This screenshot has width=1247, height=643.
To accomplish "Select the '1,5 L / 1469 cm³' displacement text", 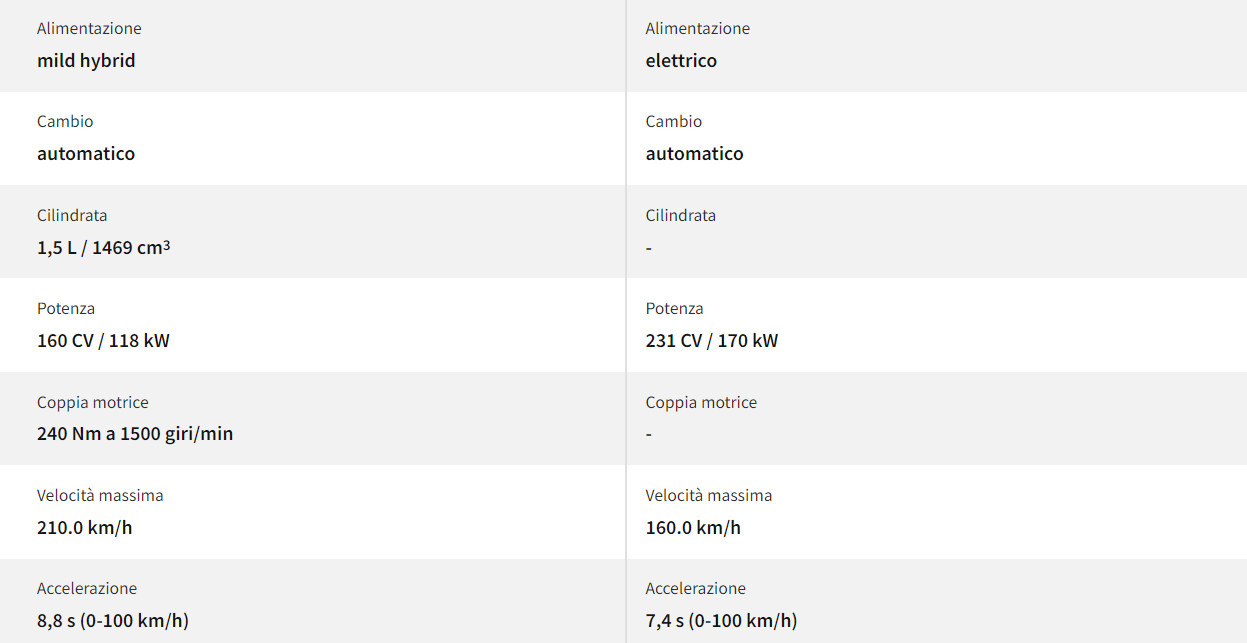I will click(104, 247).
